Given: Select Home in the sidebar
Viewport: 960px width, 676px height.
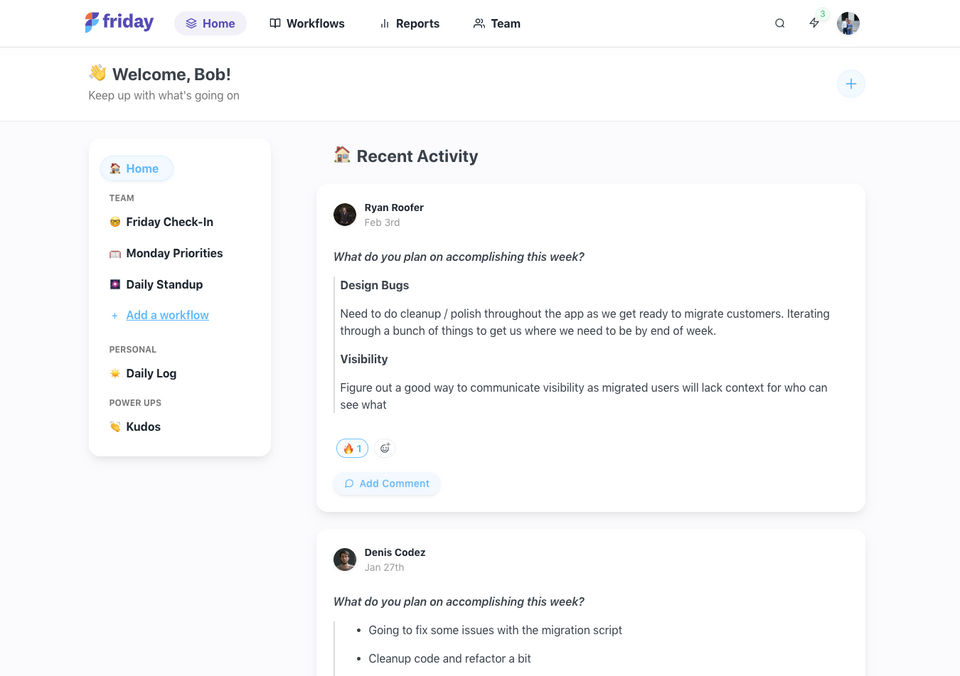Looking at the screenshot, I should click(x=137, y=168).
